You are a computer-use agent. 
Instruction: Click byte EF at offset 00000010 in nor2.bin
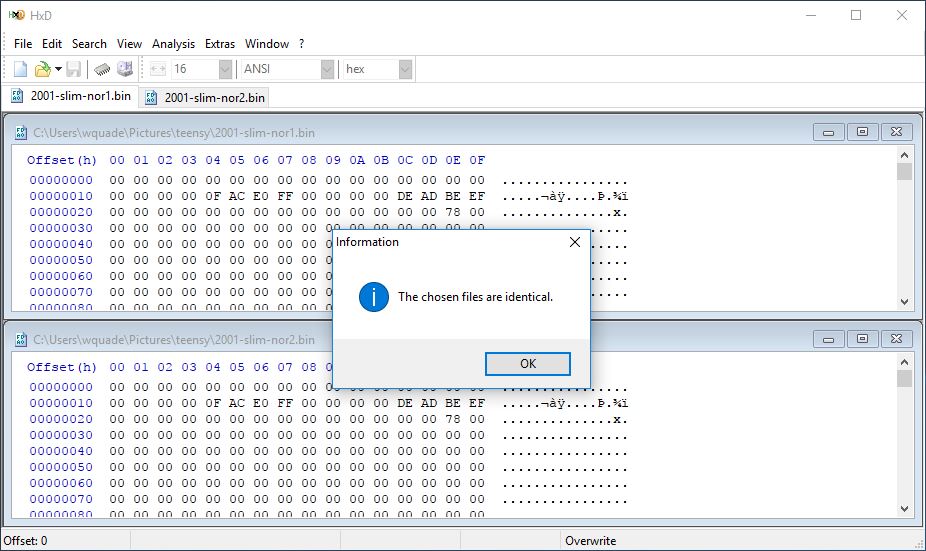[x=477, y=403]
